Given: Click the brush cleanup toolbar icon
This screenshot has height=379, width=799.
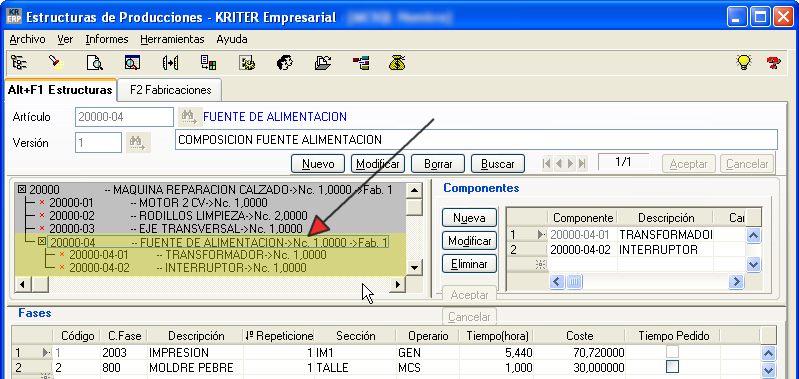Looking at the screenshot, I should click(56, 63).
